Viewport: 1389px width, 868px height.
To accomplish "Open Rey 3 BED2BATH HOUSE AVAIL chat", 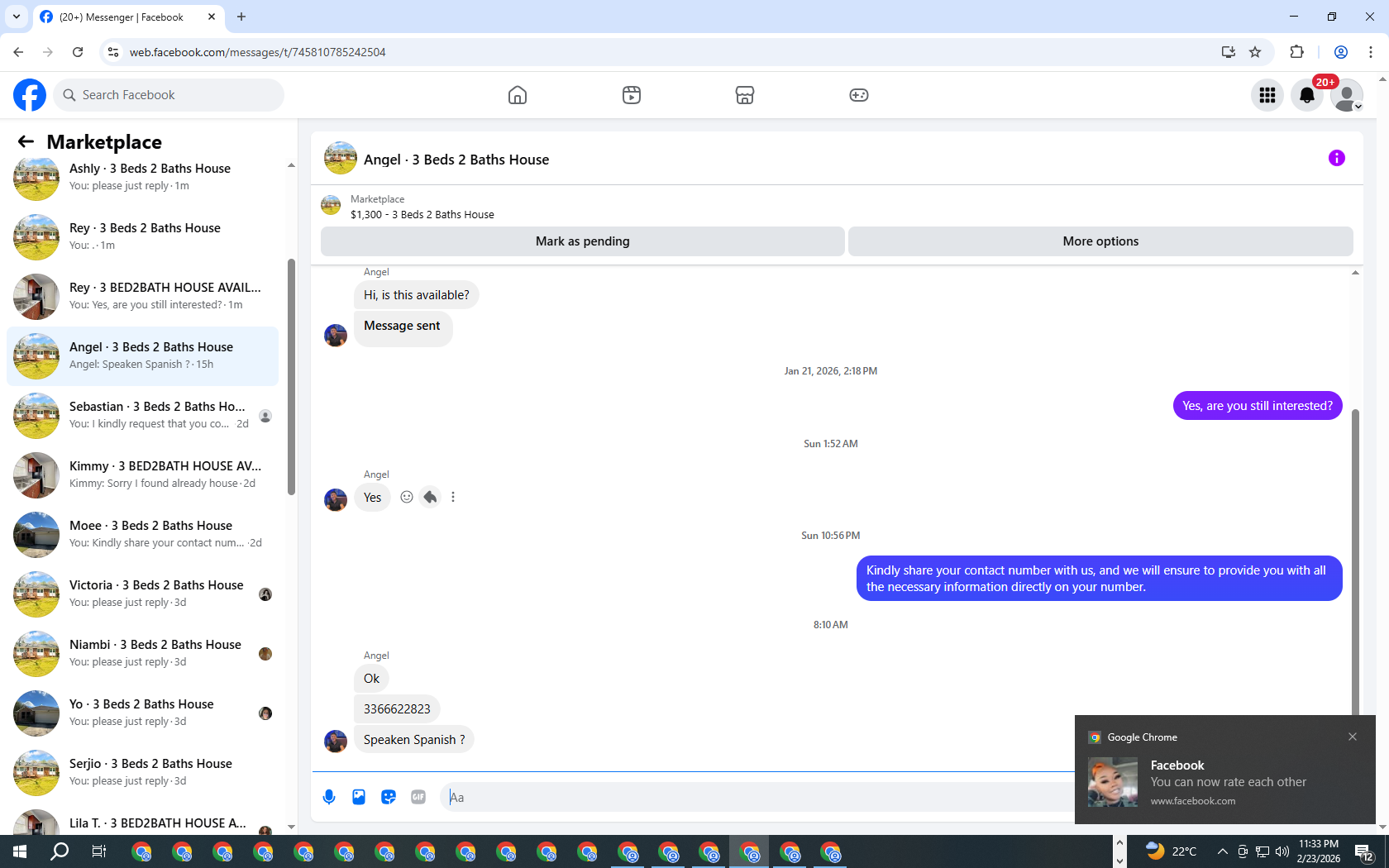I will 142,296.
